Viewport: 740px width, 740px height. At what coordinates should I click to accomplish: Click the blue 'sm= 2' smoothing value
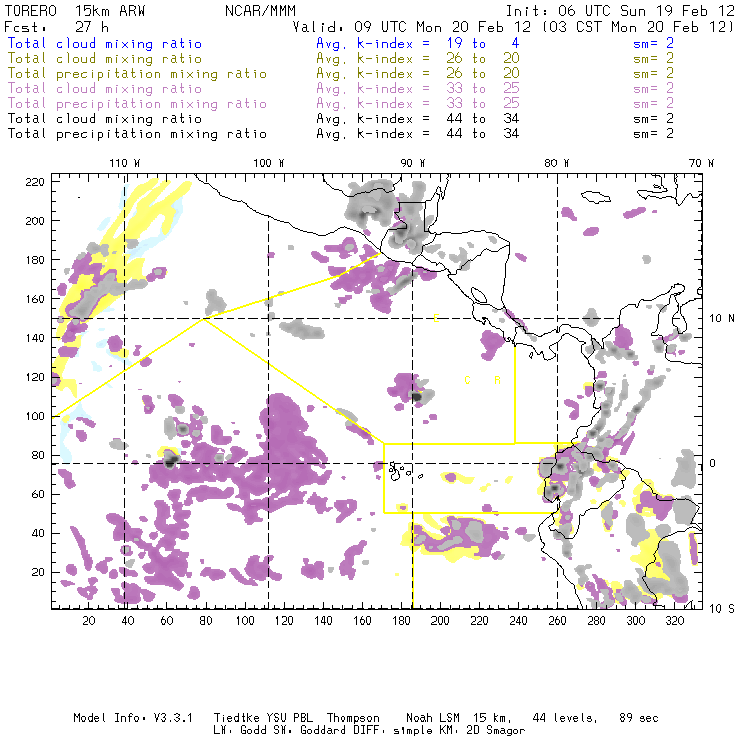coord(653,44)
